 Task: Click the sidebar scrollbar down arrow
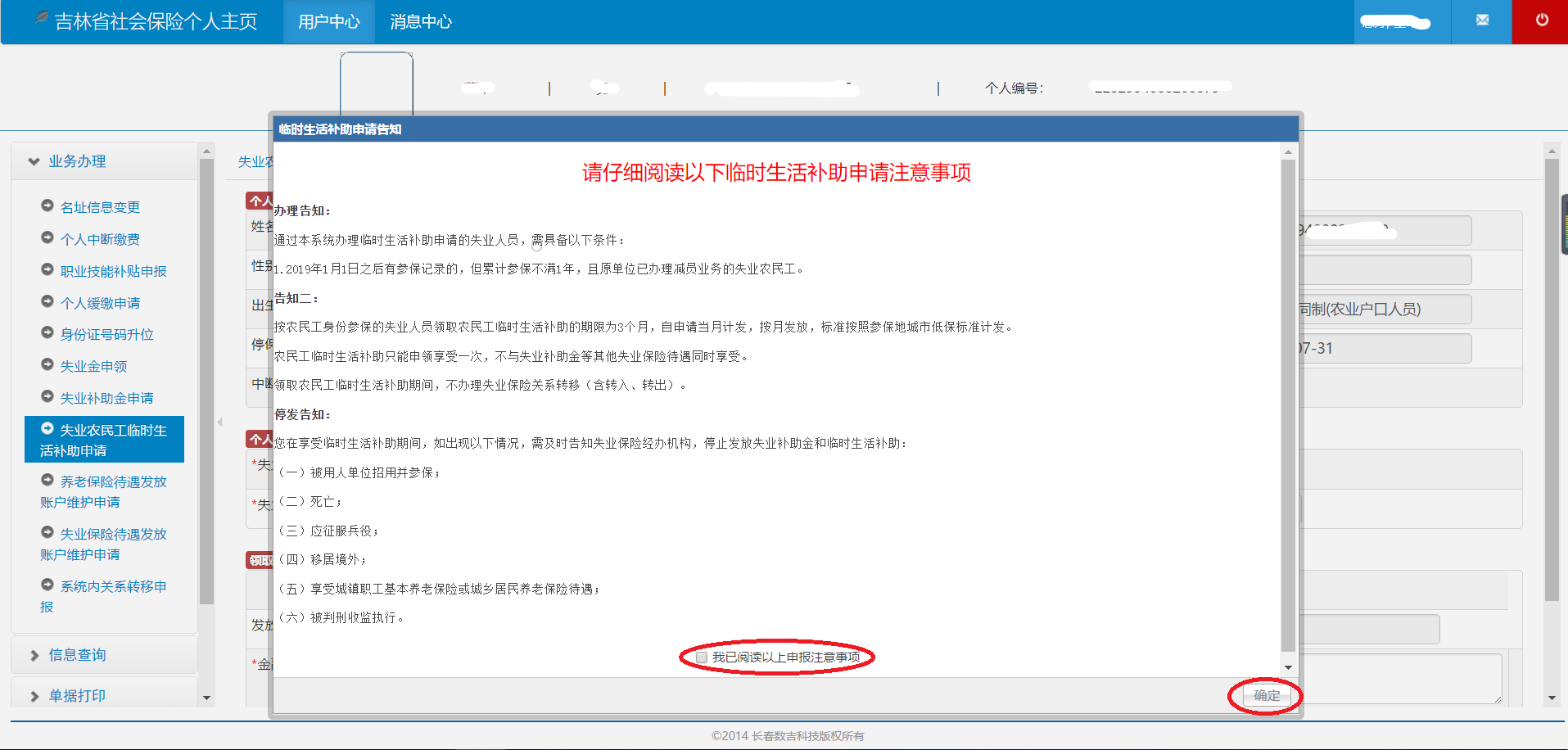206,698
